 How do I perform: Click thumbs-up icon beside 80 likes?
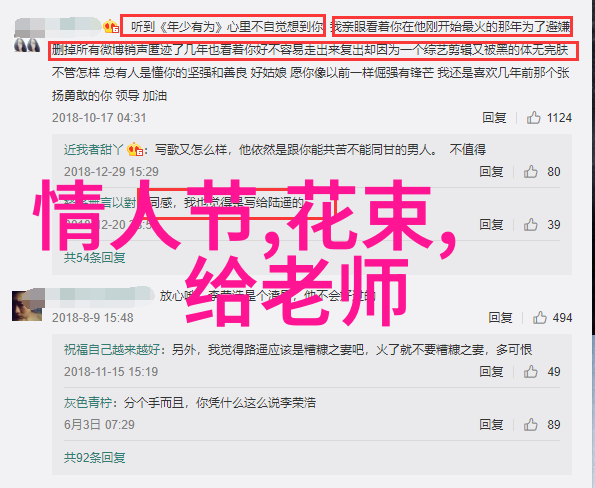click(x=531, y=172)
